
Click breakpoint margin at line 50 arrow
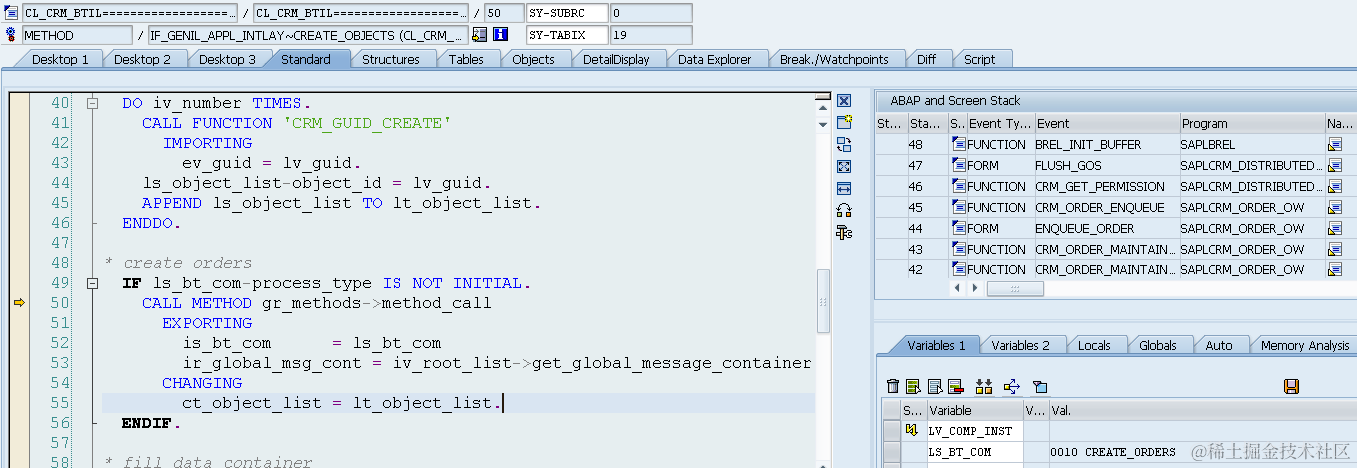[19, 303]
